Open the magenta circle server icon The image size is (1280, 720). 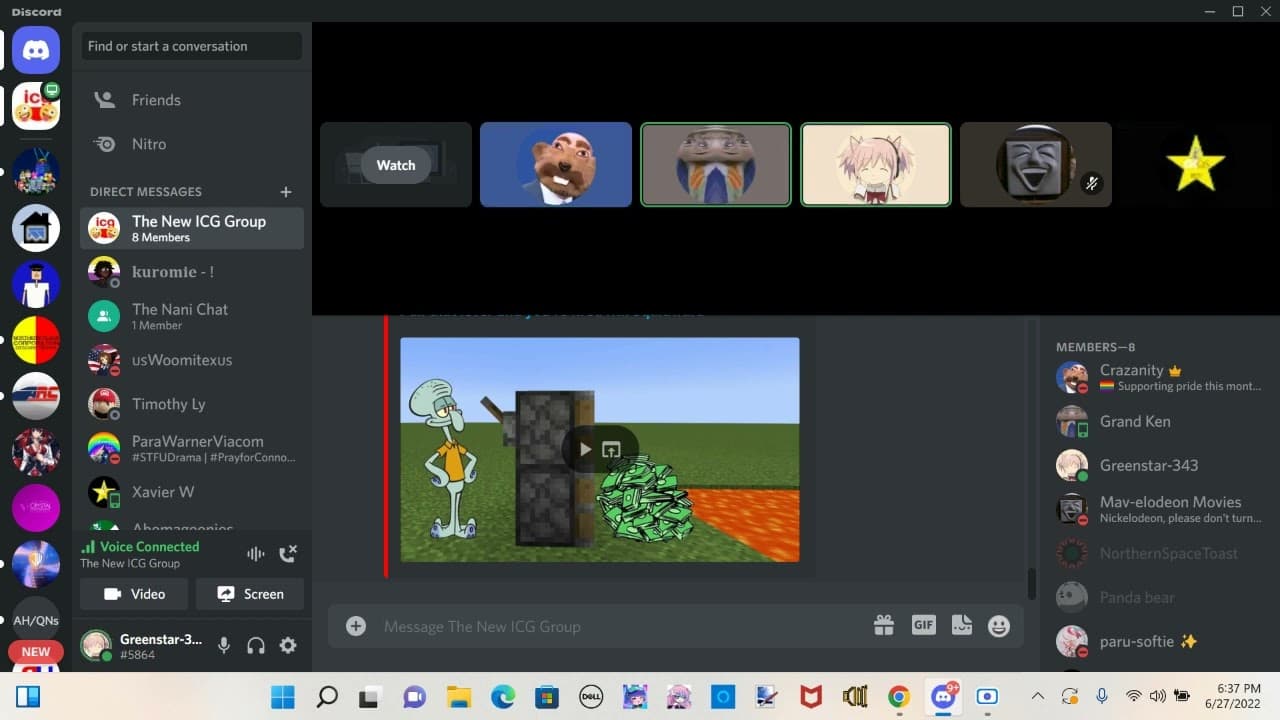click(x=36, y=508)
